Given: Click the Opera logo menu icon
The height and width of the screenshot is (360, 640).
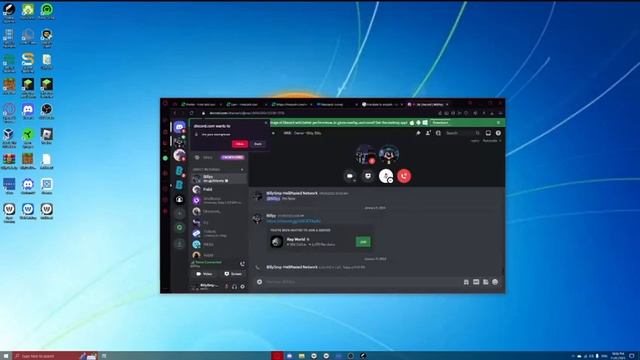Looking at the screenshot, I should [165, 104].
